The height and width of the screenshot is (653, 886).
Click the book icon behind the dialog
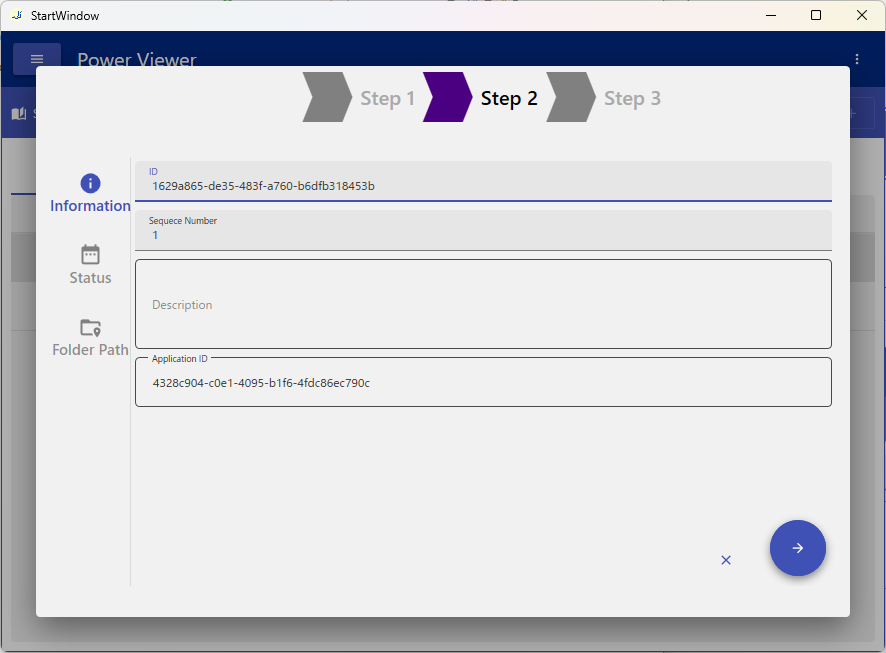[18, 114]
